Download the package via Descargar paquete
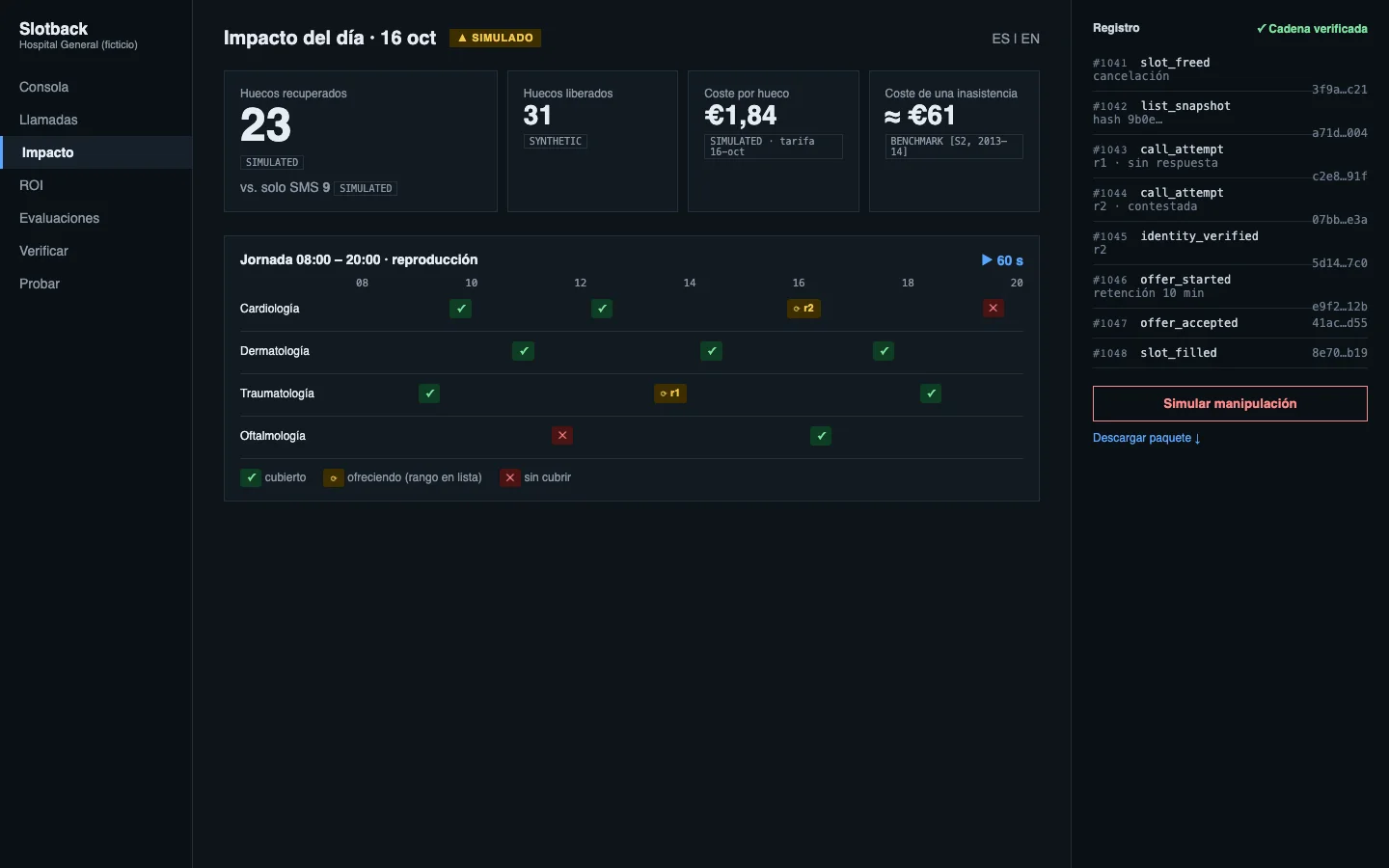The image size is (1389, 868). pyautogui.click(x=1147, y=438)
